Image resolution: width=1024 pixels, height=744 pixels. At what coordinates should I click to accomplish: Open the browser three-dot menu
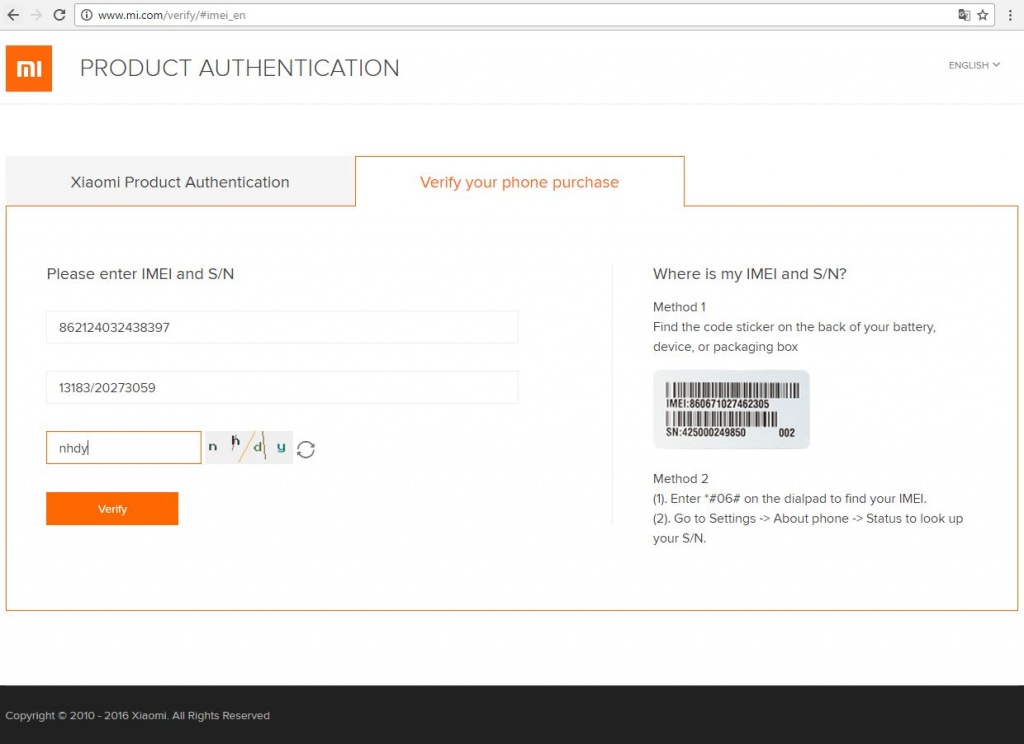[x=1010, y=14]
